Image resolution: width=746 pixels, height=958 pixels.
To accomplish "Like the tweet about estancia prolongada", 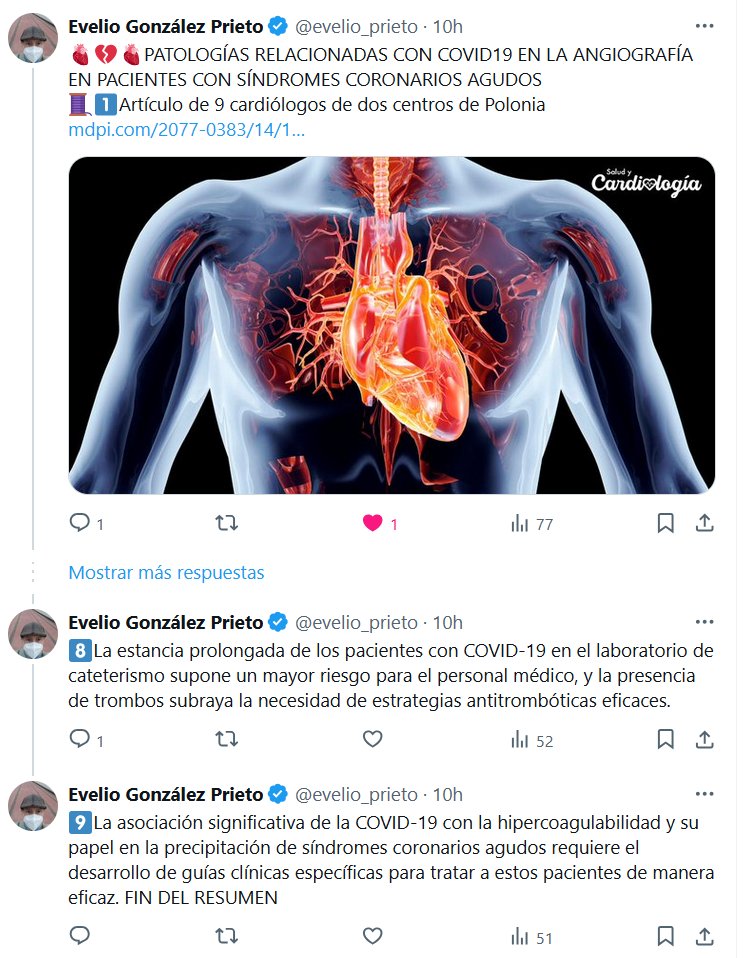I will [372, 740].
